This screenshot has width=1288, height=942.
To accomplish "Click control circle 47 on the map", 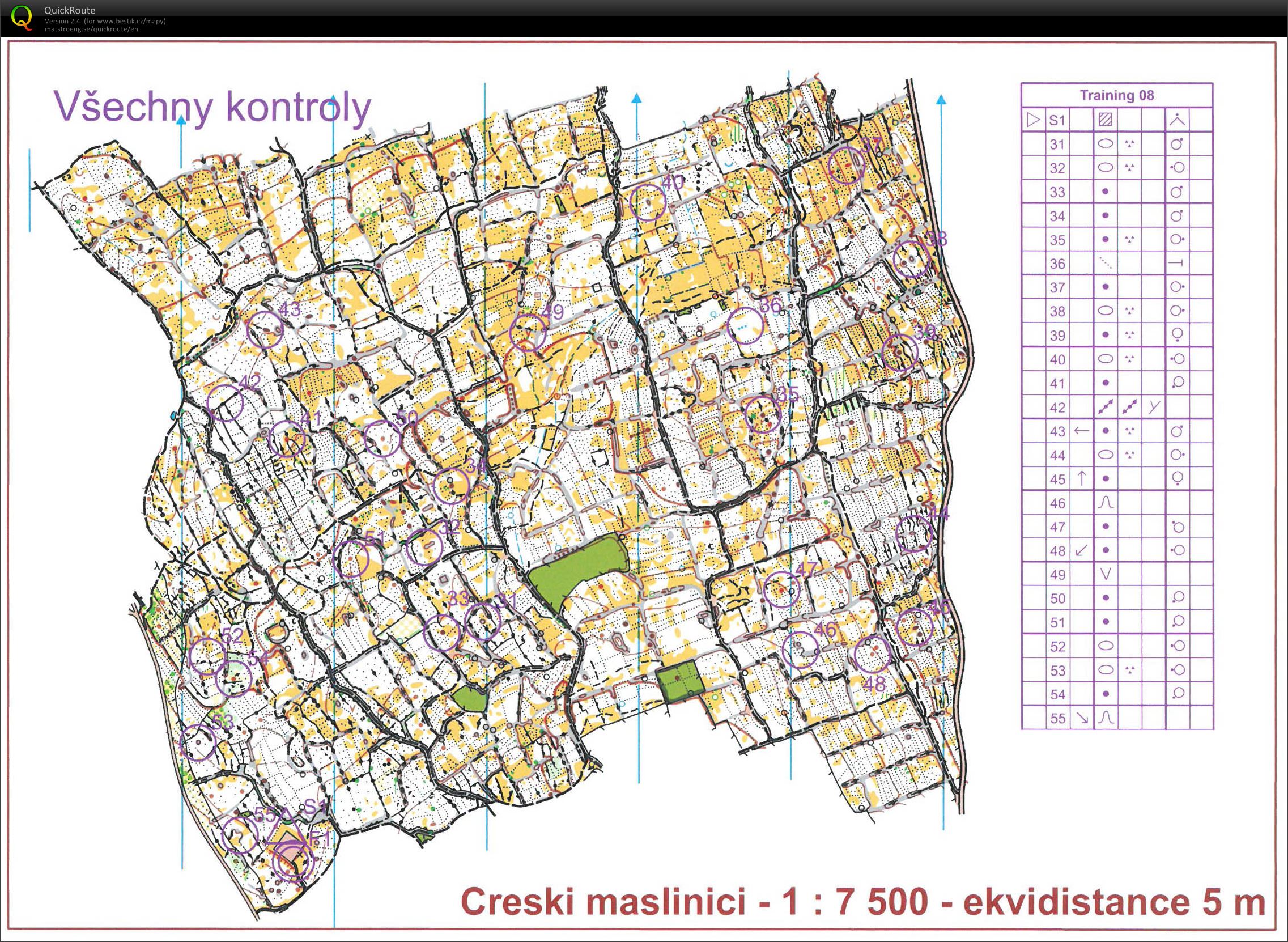I will pyautogui.click(x=781, y=589).
